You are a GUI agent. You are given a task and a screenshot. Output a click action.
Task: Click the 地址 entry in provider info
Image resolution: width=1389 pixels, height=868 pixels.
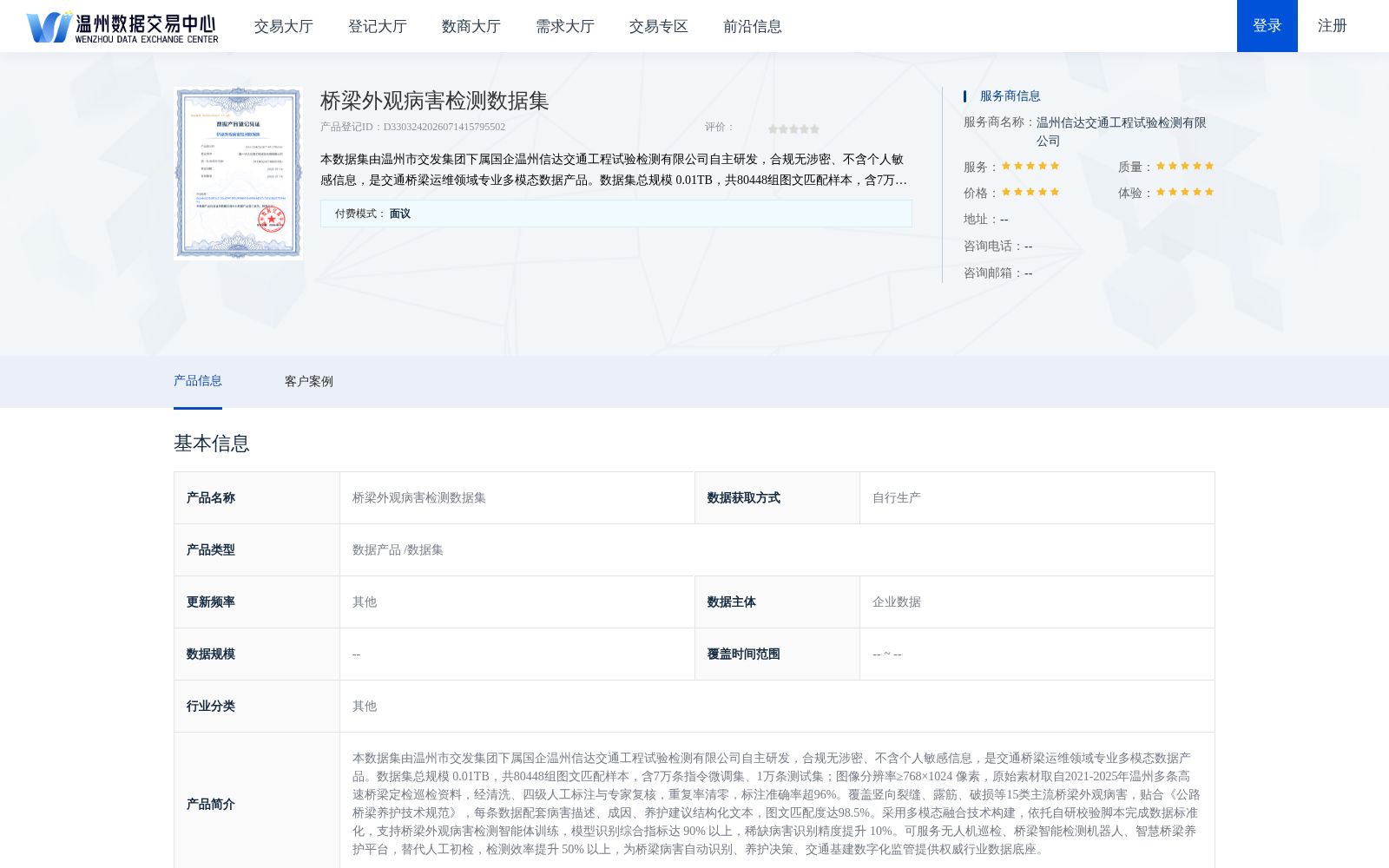click(986, 220)
